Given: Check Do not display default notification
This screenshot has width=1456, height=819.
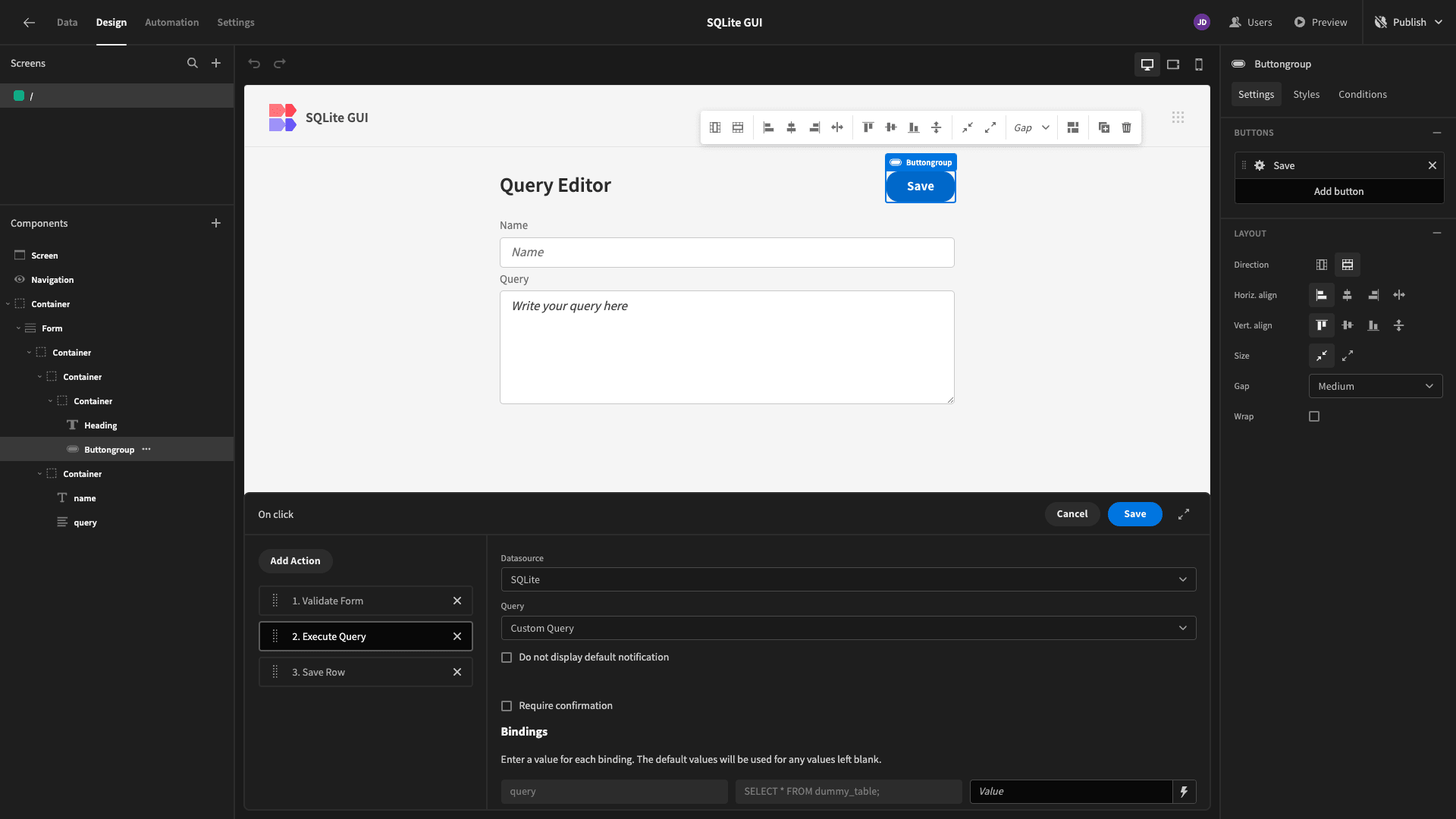Looking at the screenshot, I should click(x=507, y=657).
